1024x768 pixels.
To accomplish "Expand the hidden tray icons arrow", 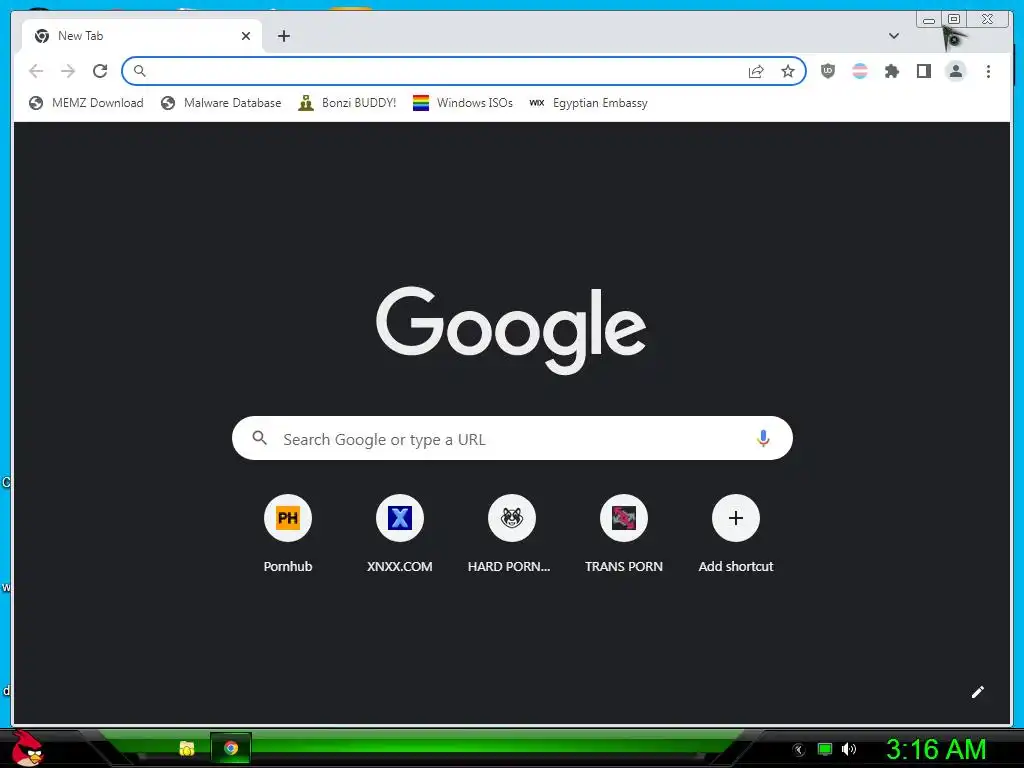I will click(x=799, y=750).
